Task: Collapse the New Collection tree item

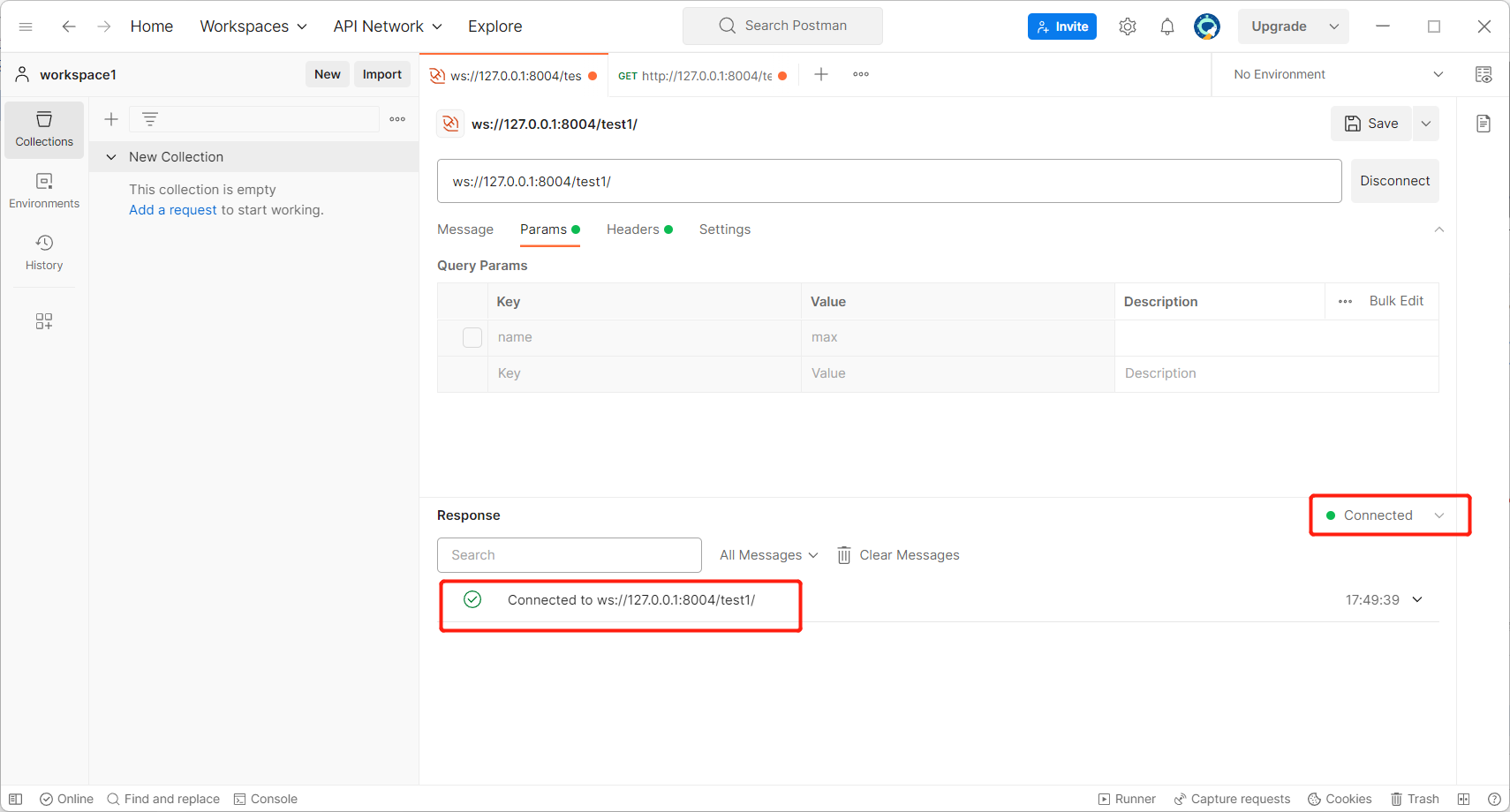Action: tap(111, 157)
